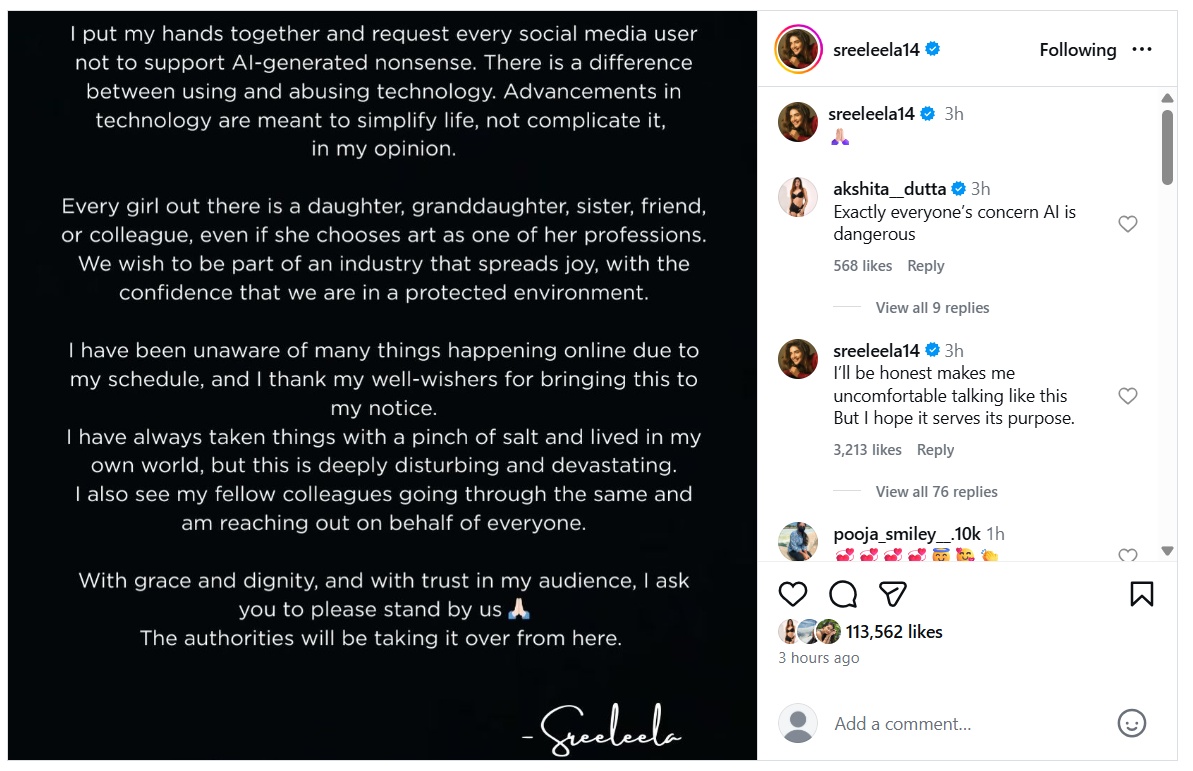Click the Add a comment field
Screen dimensions: 1193x771
[x=960, y=723]
